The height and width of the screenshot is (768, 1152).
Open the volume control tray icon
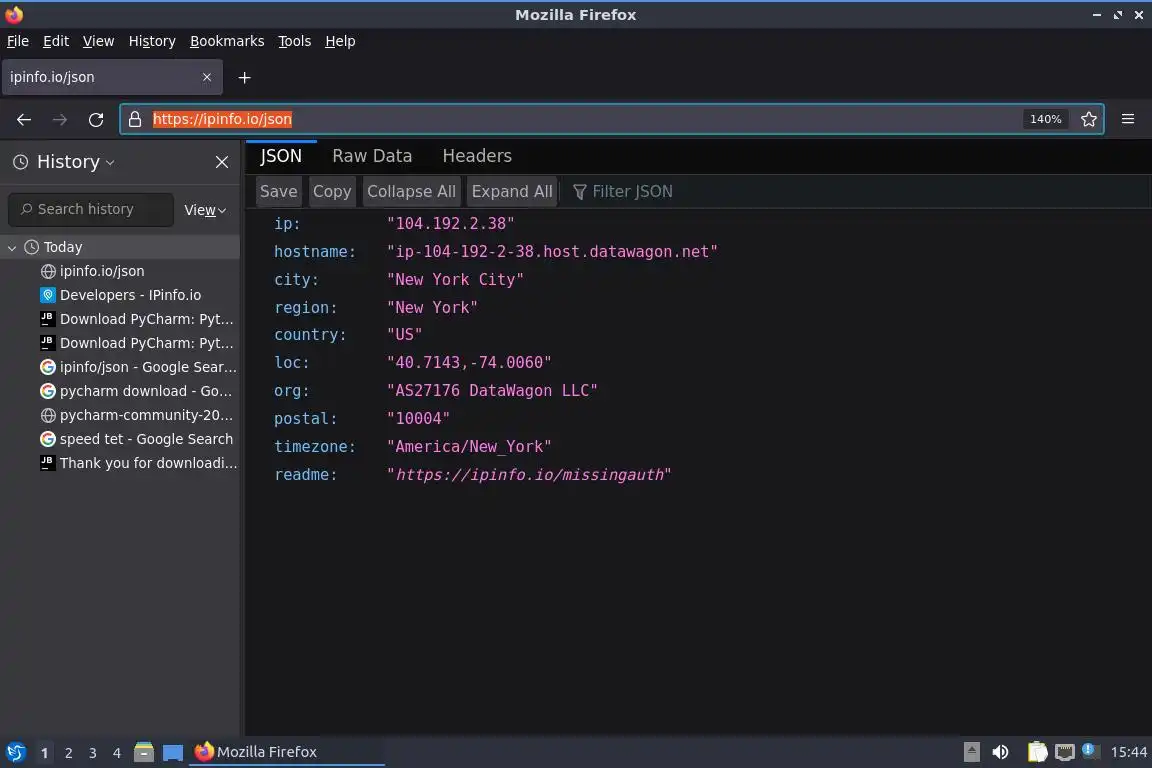click(1000, 752)
